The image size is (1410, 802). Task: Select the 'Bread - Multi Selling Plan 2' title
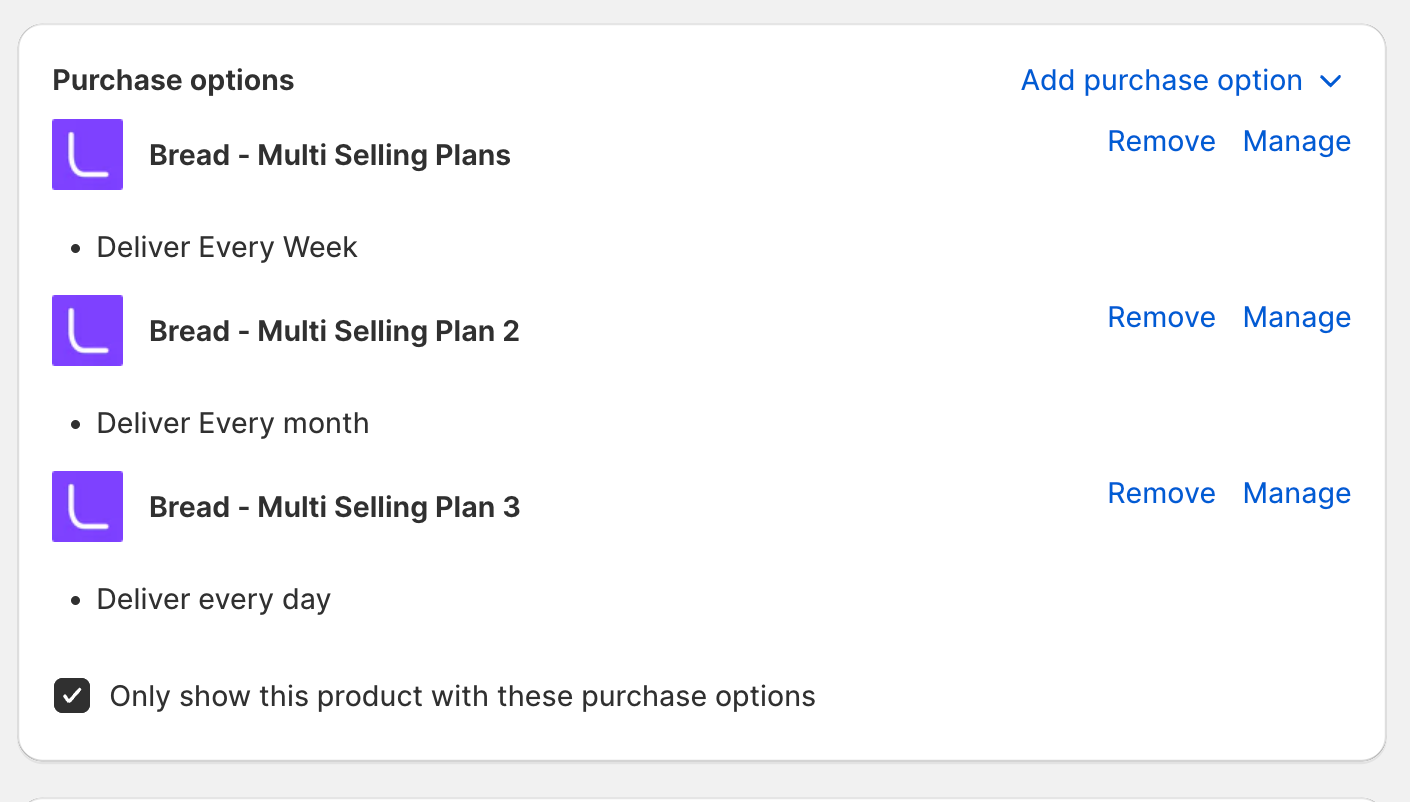(334, 332)
